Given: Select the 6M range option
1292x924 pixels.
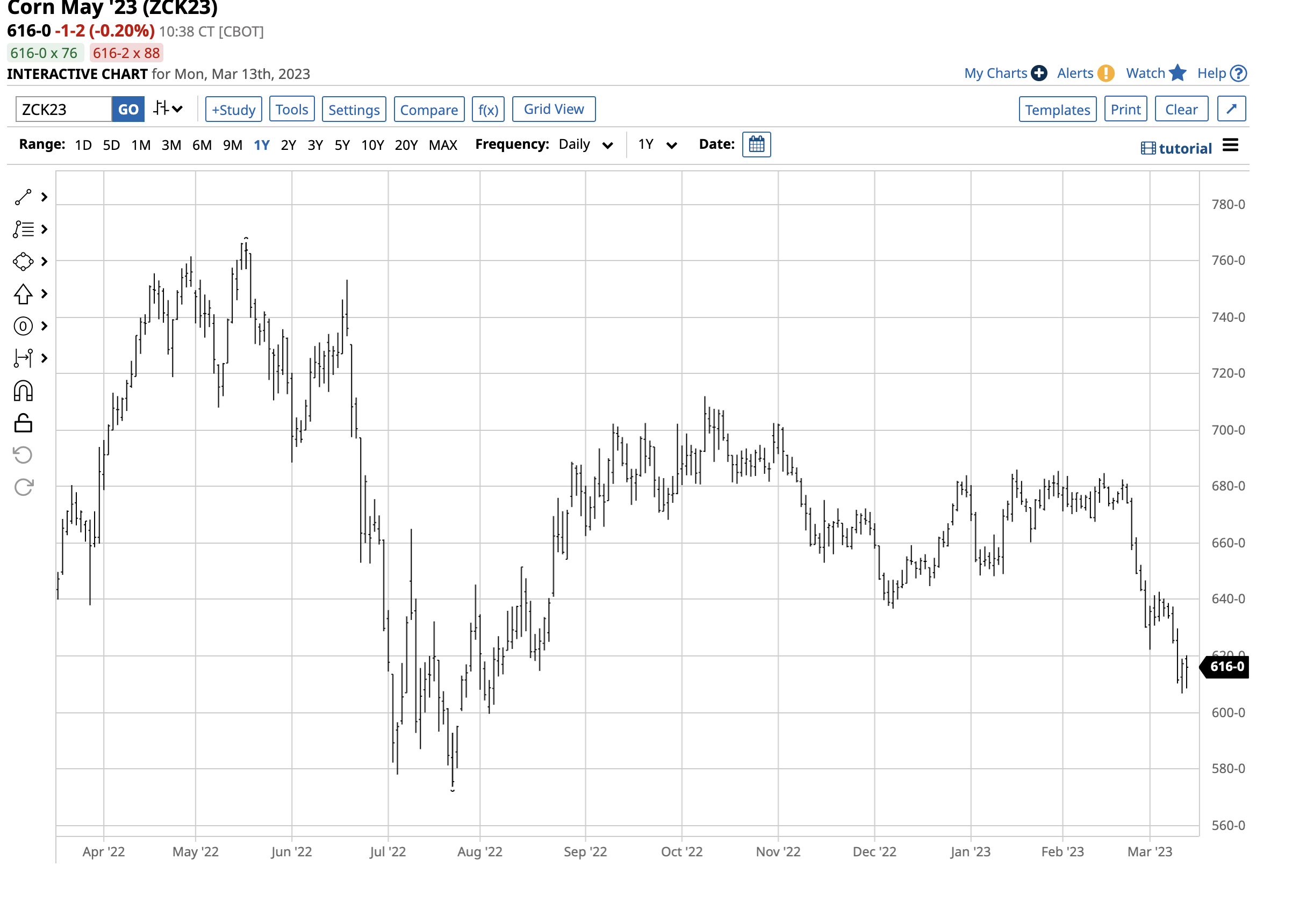Looking at the screenshot, I should [202, 145].
